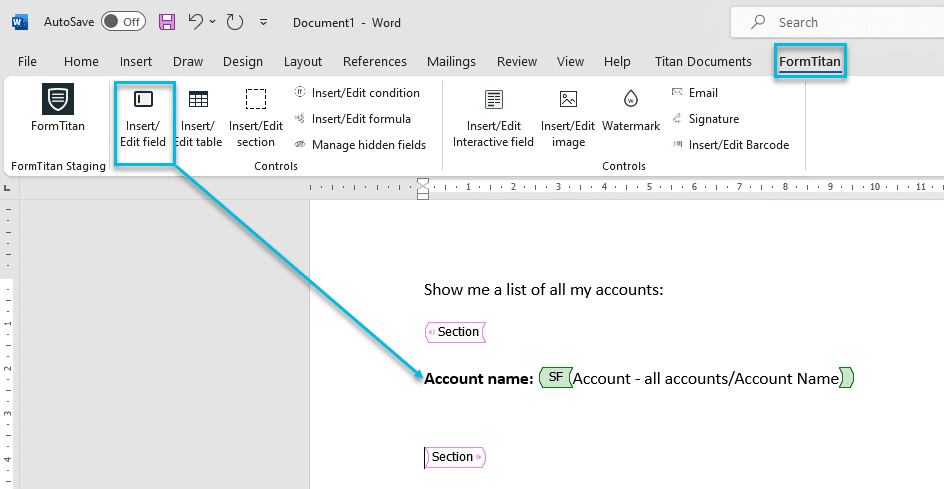This screenshot has width=944, height=489.
Task: Expand the Undo dropdown arrow
Action: coord(214,22)
